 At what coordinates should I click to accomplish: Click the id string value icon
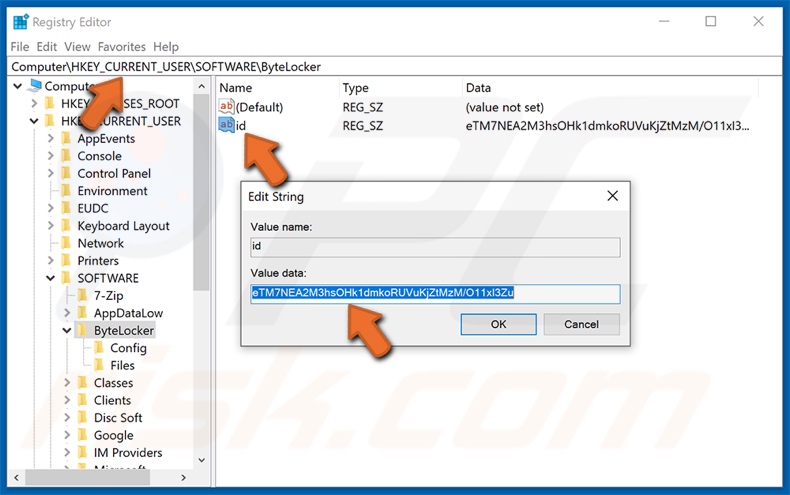(226, 125)
